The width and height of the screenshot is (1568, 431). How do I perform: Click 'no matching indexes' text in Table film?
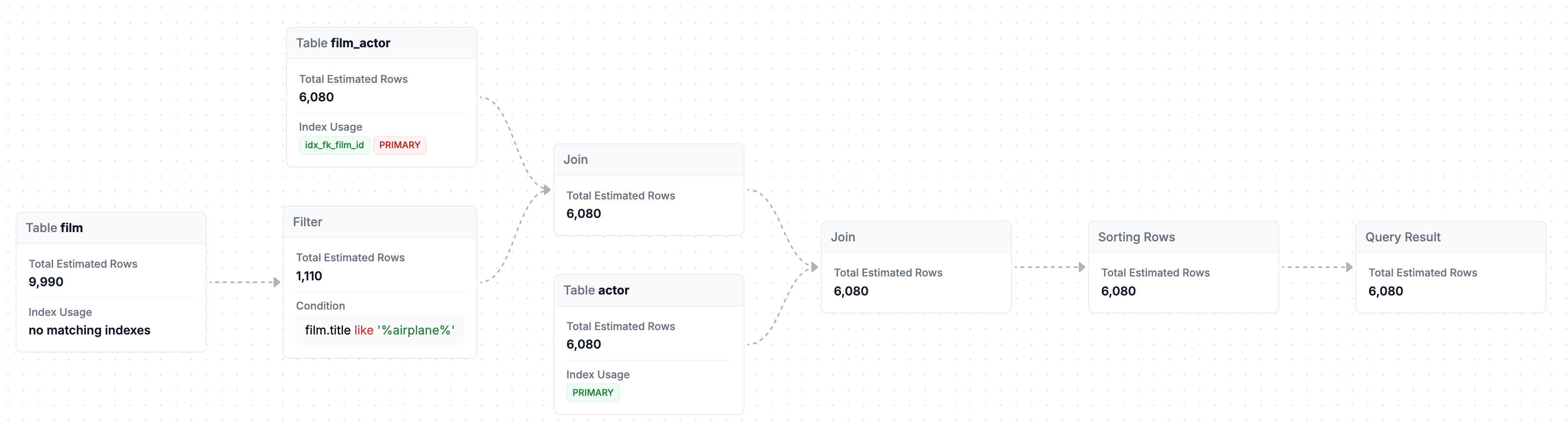tap(90, 330)
